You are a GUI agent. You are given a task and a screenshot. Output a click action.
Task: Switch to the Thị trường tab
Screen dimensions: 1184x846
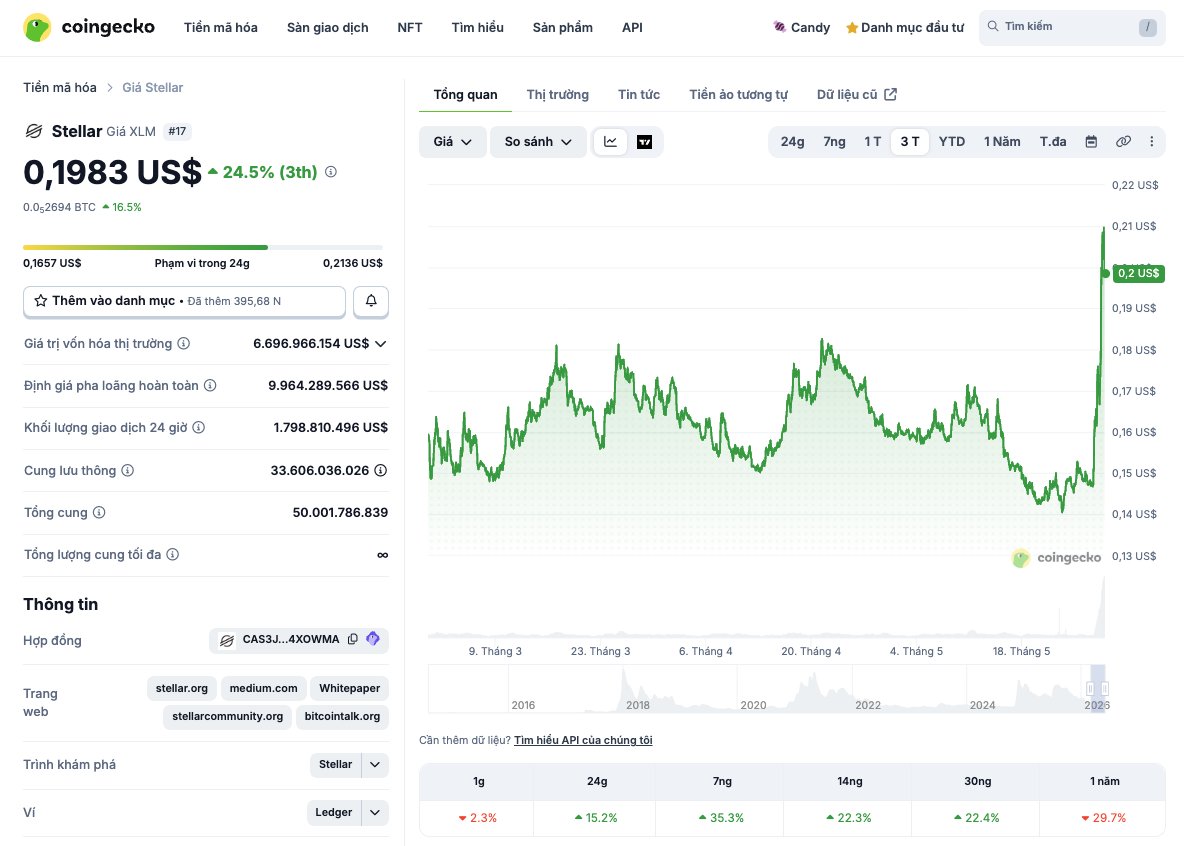coord(557,94)
